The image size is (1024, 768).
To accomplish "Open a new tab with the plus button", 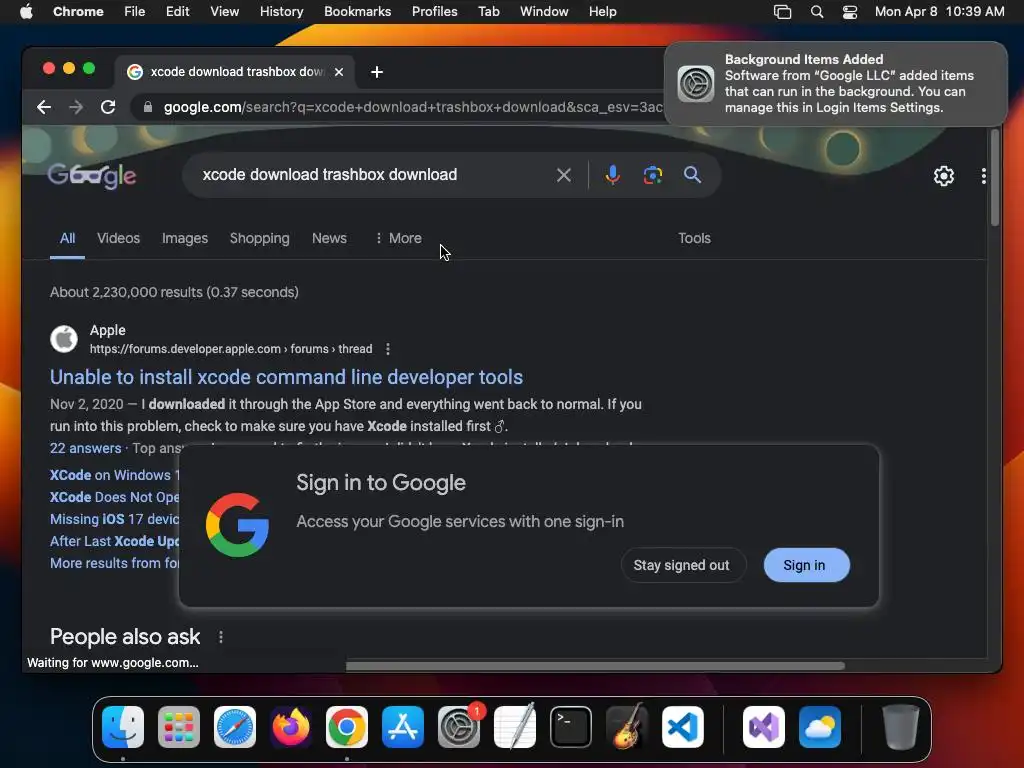I will (x=377, y=72).
